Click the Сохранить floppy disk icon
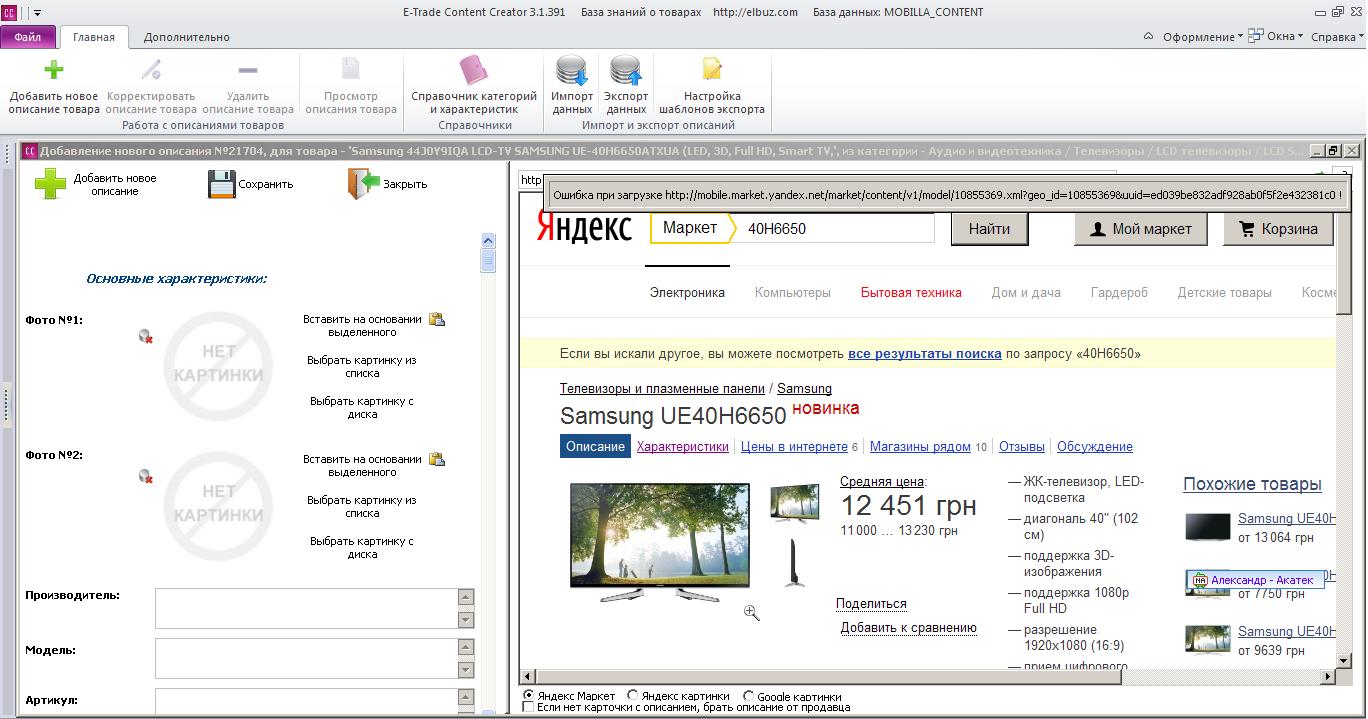 pos(222,184)
